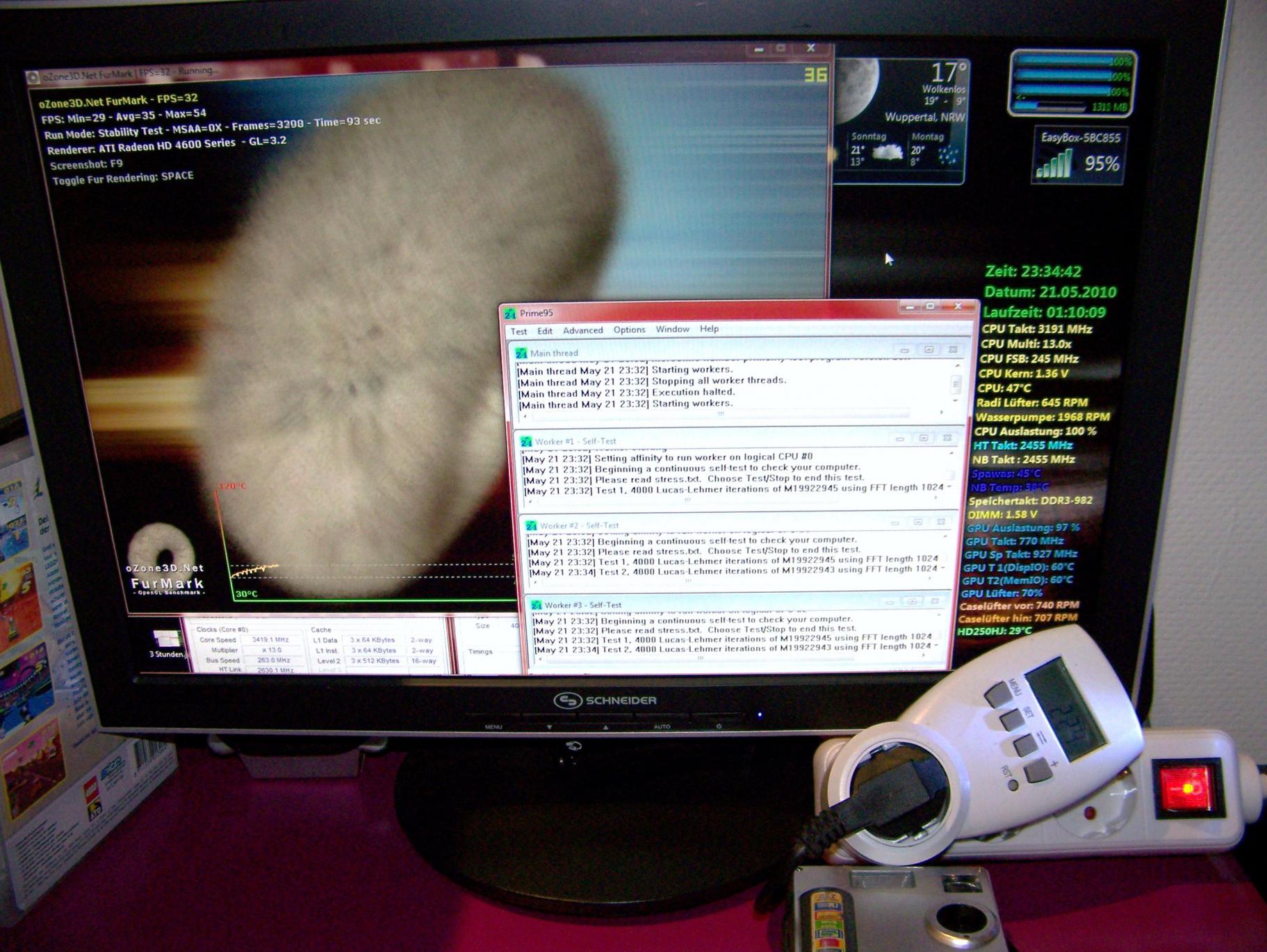
Task: Click Worker #2 'Test 2, 4000 Lucas-Lehmer' line
Action: tap(733, 571)
